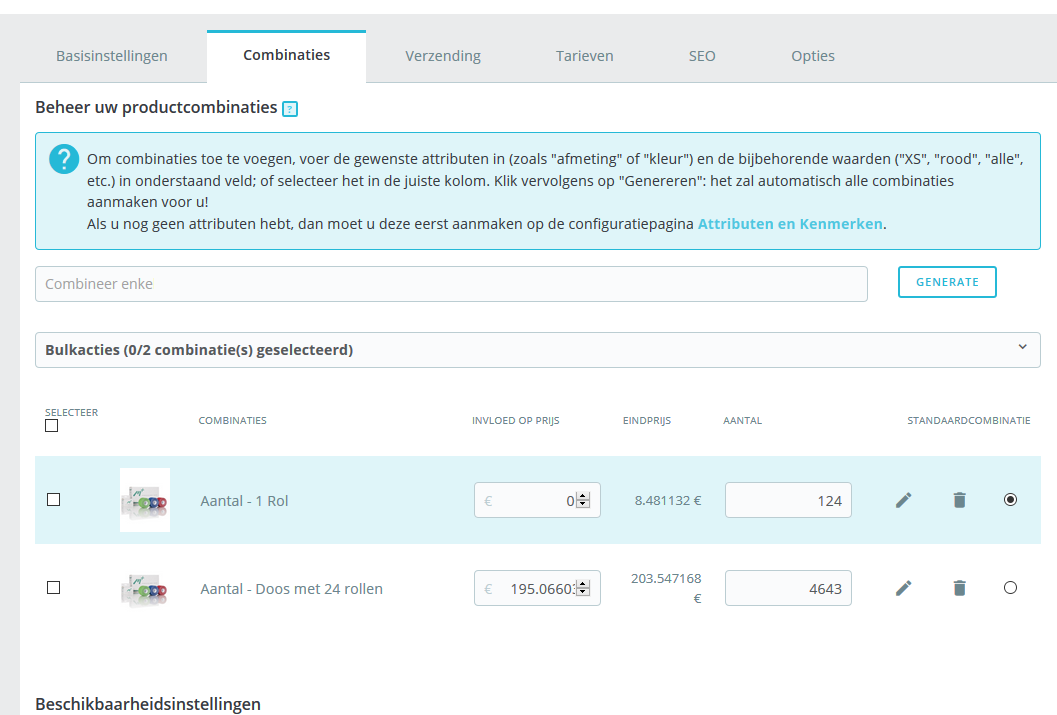
Task: Click the price impact stepper for Doos met 24 rollen
Action: pyautogui.click(x=583, y=588)
